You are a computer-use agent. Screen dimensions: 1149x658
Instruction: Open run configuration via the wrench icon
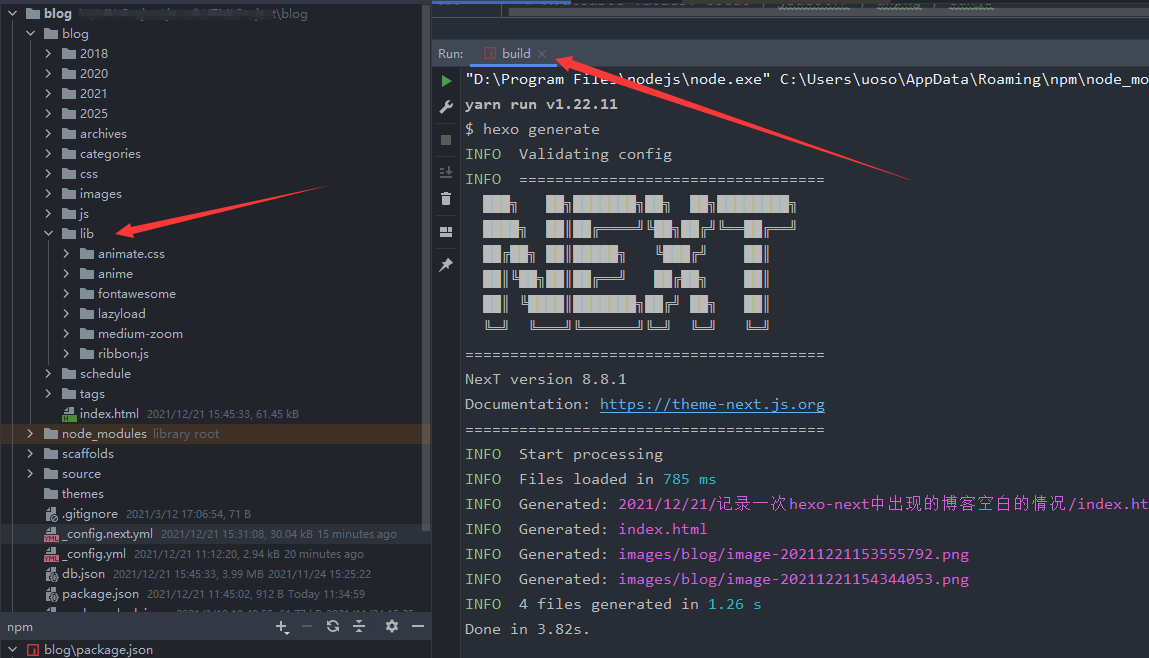coord(446,107)
